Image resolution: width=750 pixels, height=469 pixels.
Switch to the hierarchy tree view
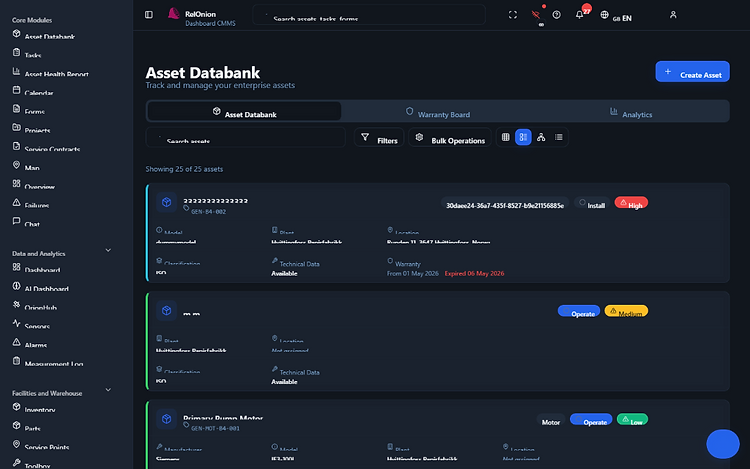coord(541,137)
